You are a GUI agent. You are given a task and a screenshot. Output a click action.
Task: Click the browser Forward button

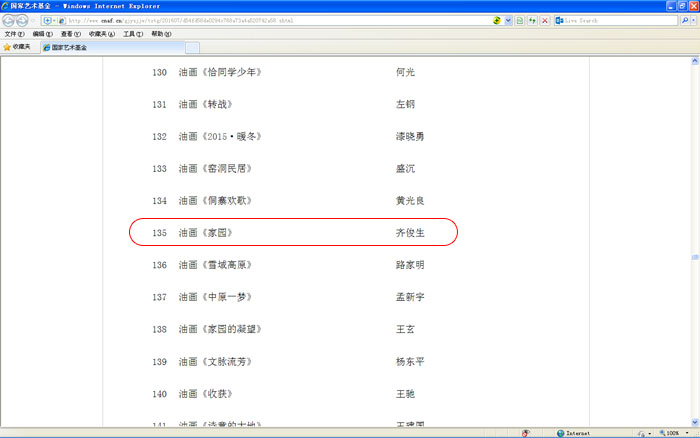(22, 20)
